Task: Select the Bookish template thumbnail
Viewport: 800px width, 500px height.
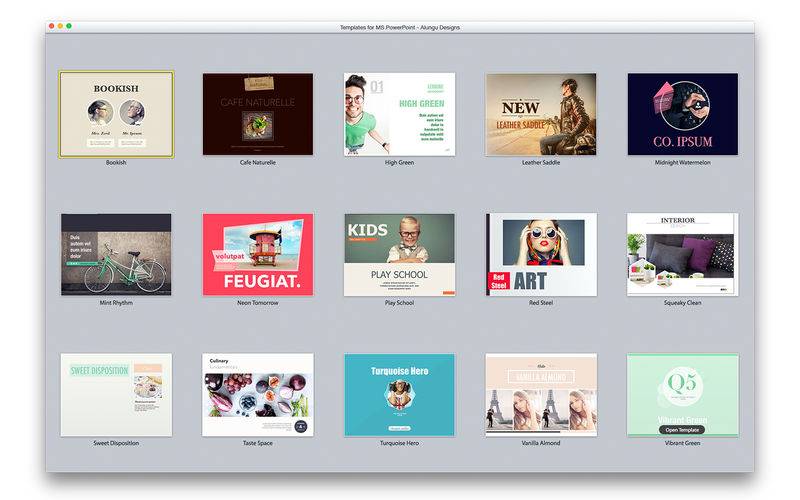Action: click(116, 114)
